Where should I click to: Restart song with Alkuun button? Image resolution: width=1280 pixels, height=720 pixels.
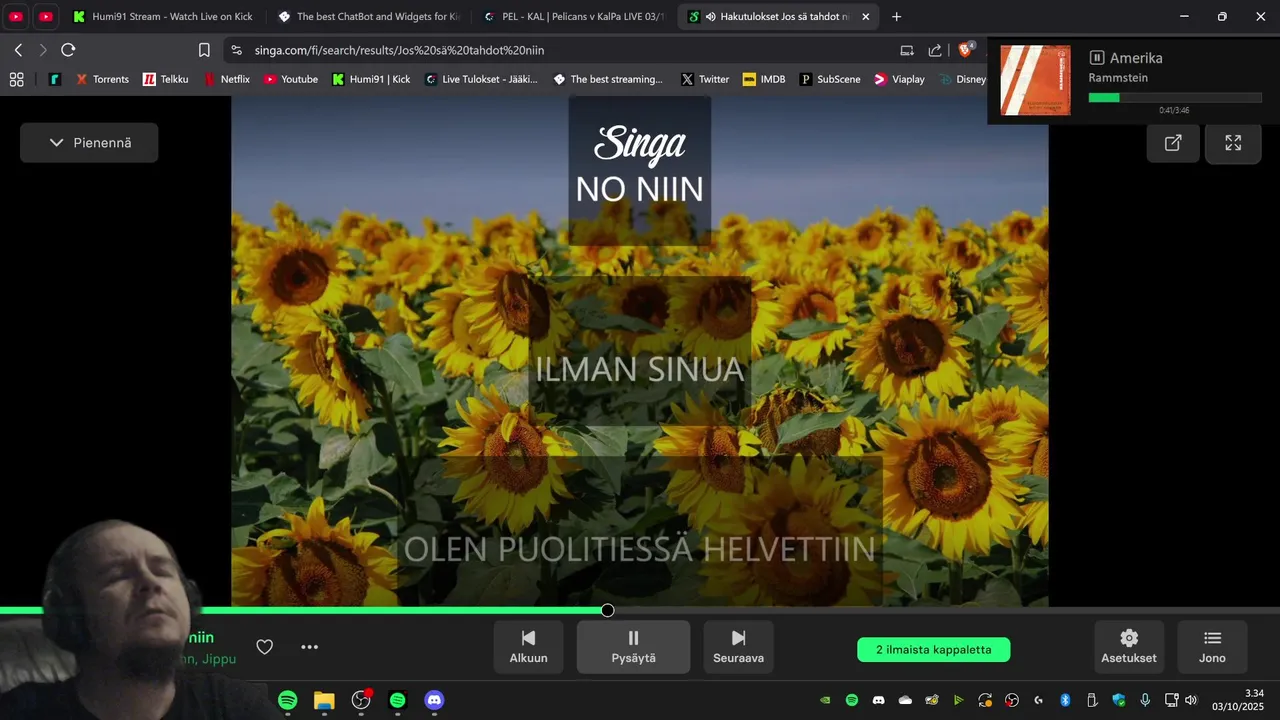pyautogui.click(x=528, y=647)
